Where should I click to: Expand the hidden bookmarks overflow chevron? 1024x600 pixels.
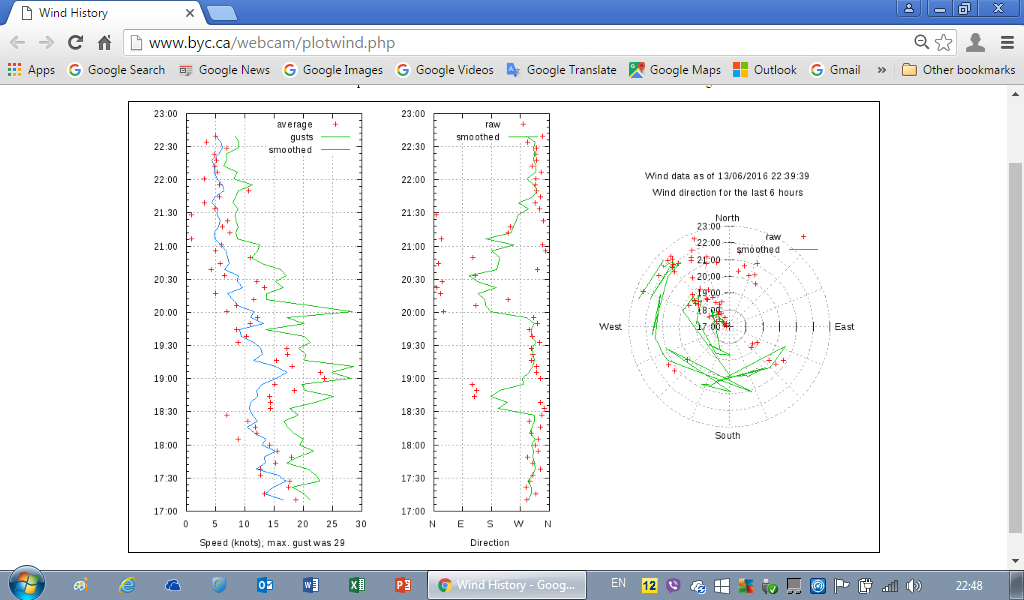882,70
